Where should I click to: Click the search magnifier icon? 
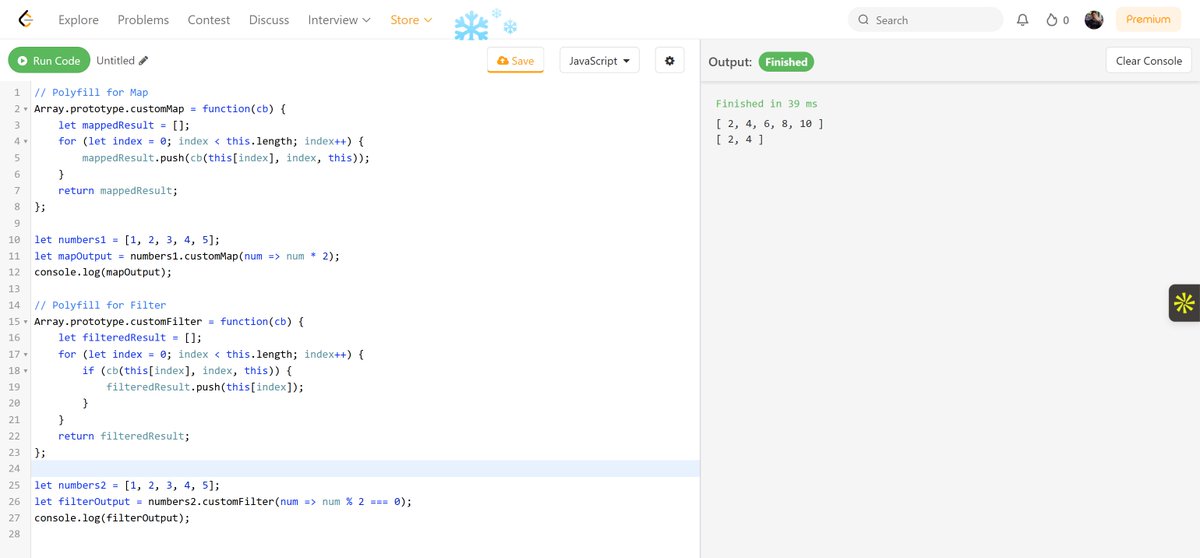point(863,20)
